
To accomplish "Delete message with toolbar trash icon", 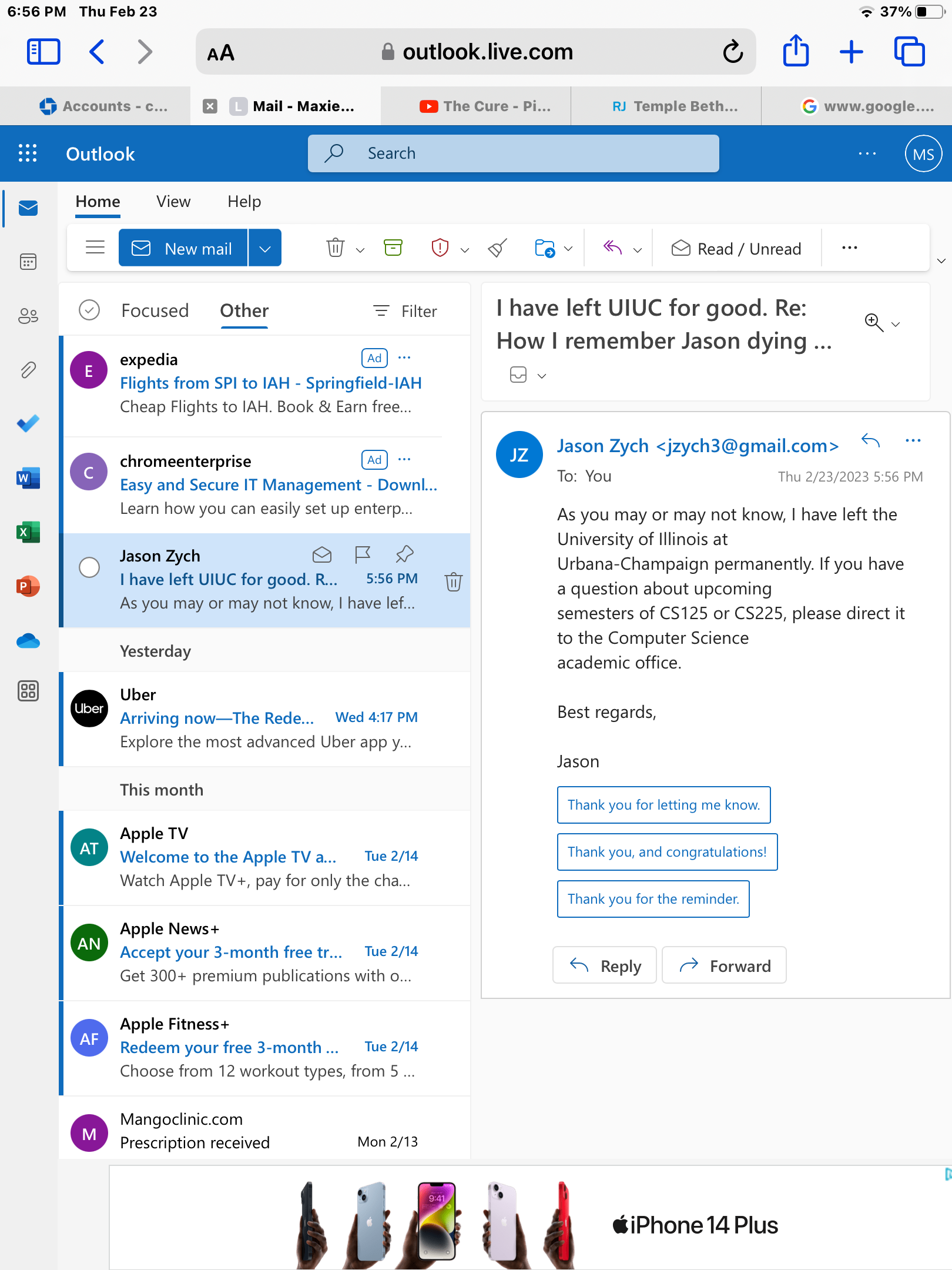I will click(x=336, y=248).
